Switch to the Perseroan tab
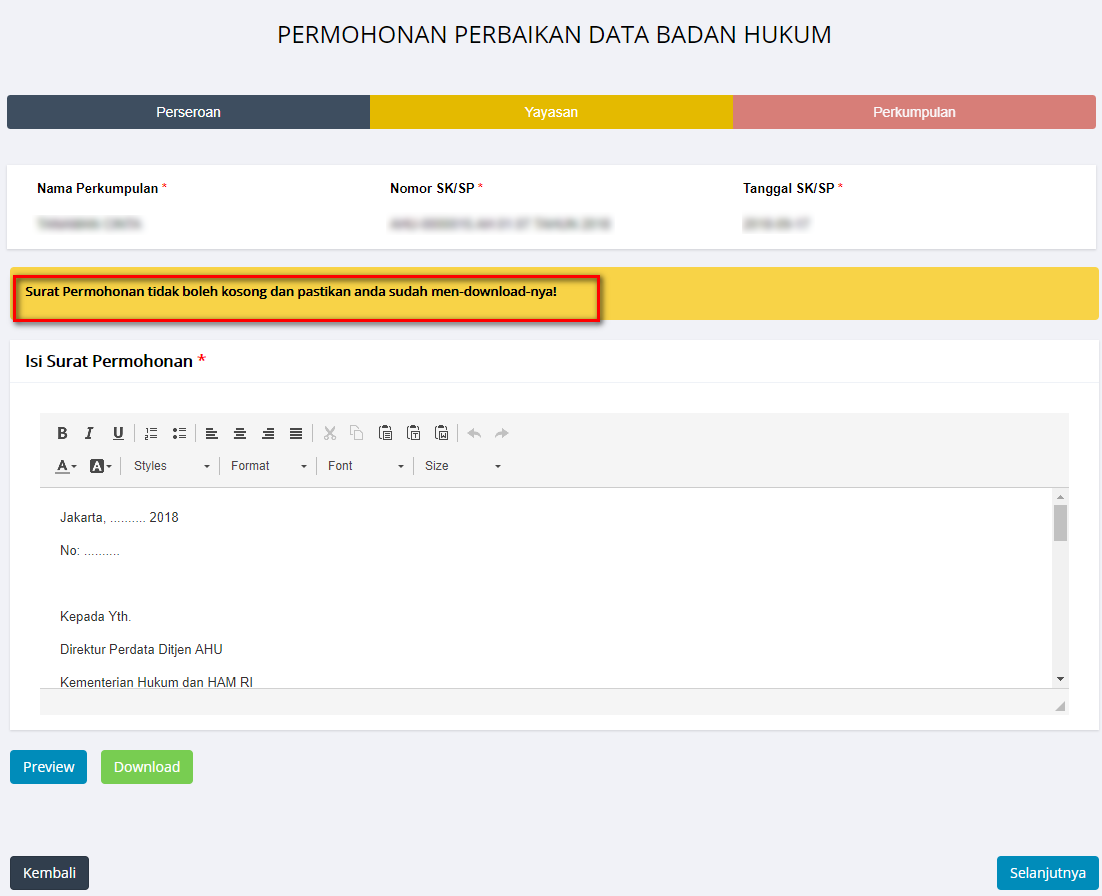The width and height of the screenshot is (1102, 896). coord(188,112)
